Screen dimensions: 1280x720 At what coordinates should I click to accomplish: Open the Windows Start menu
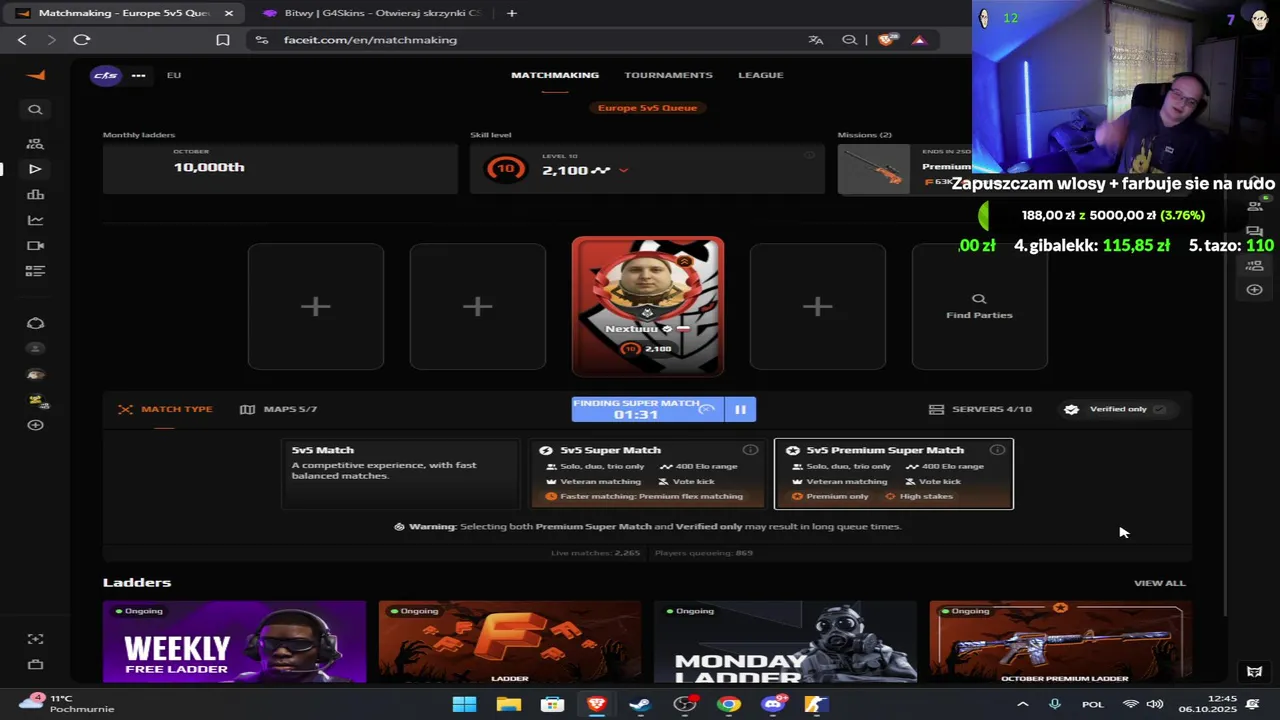tap(464, 704)
